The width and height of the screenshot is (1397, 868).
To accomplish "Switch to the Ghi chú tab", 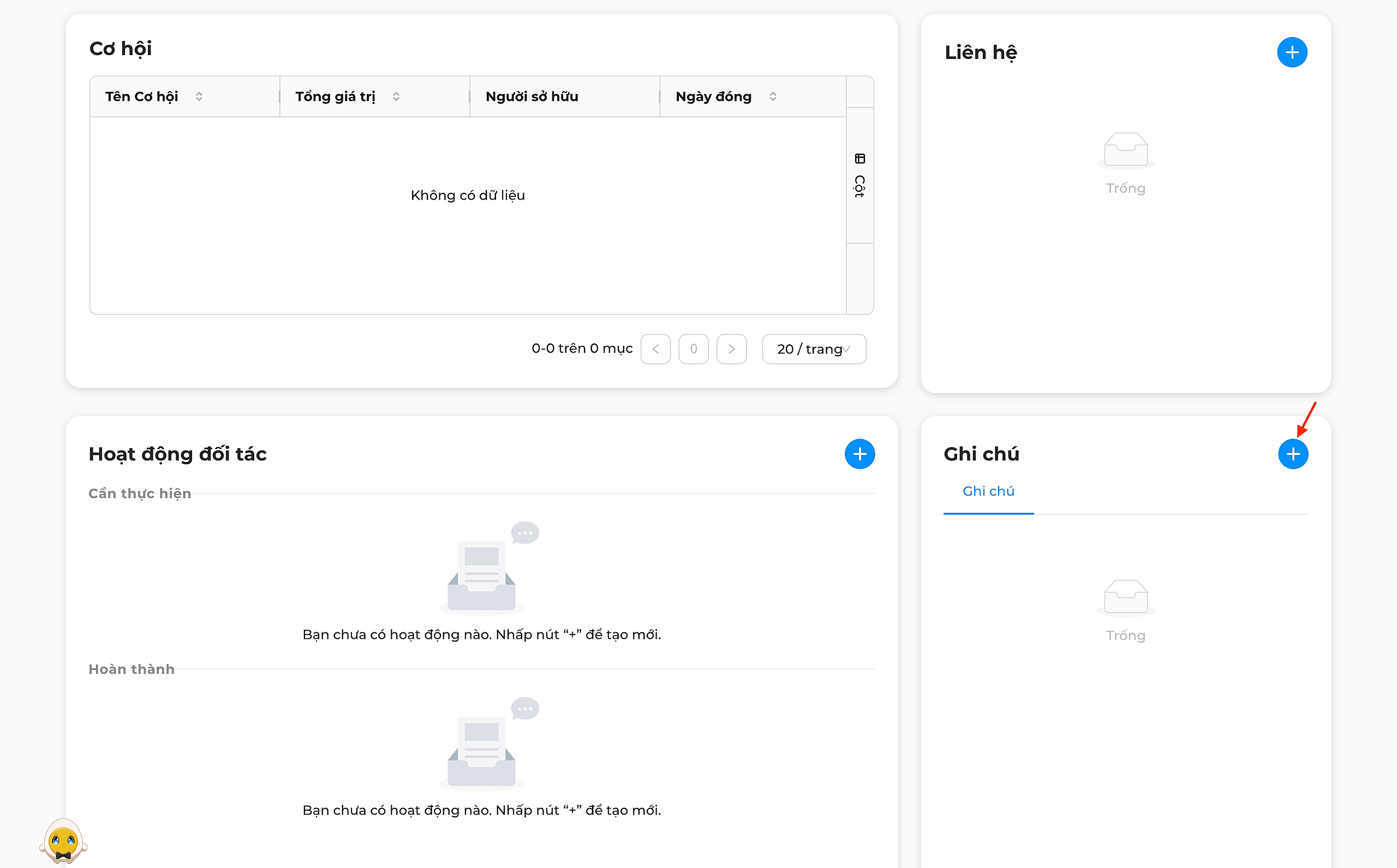I will point(988,492).
